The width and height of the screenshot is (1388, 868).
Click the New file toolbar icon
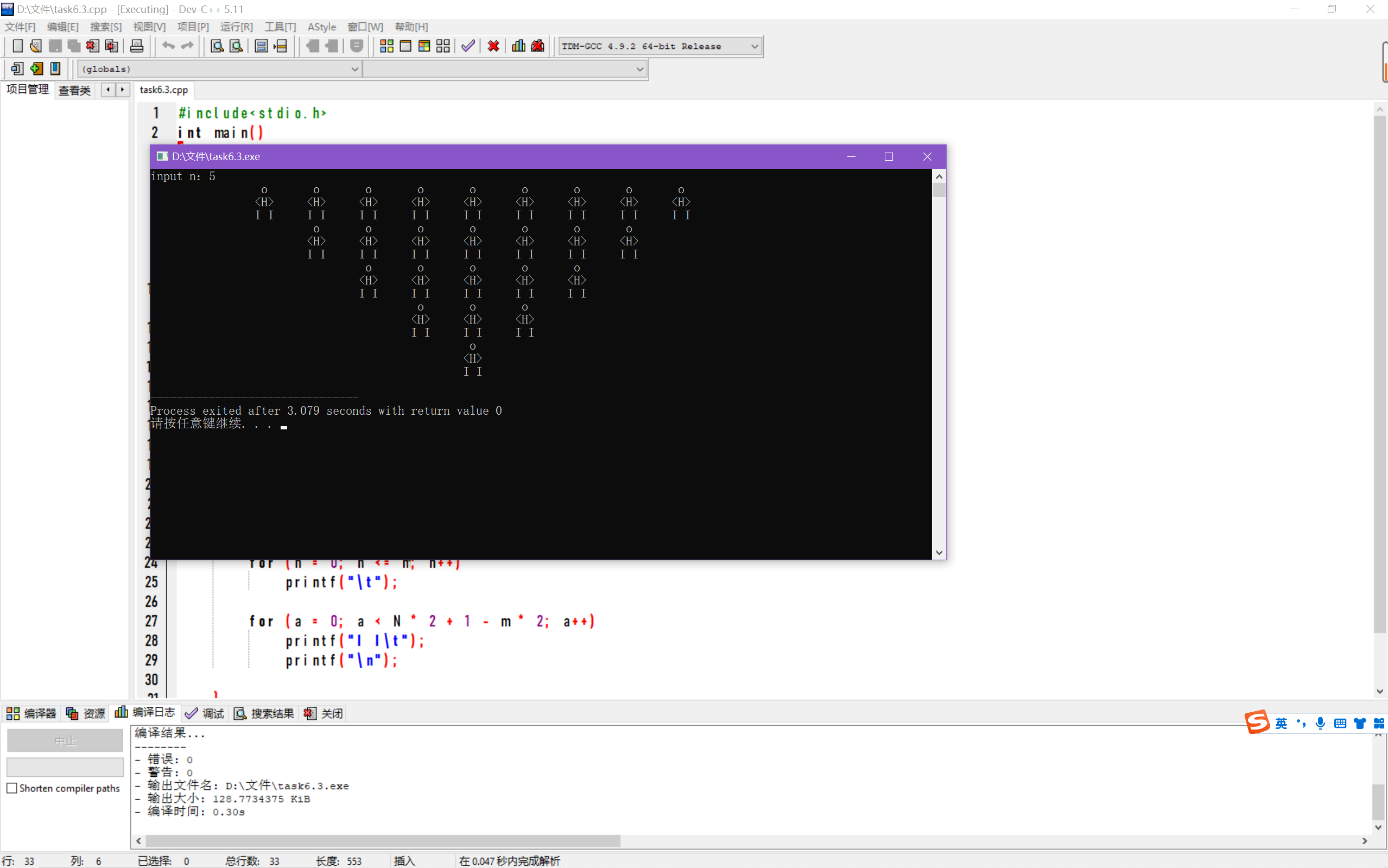pos(18,46)
